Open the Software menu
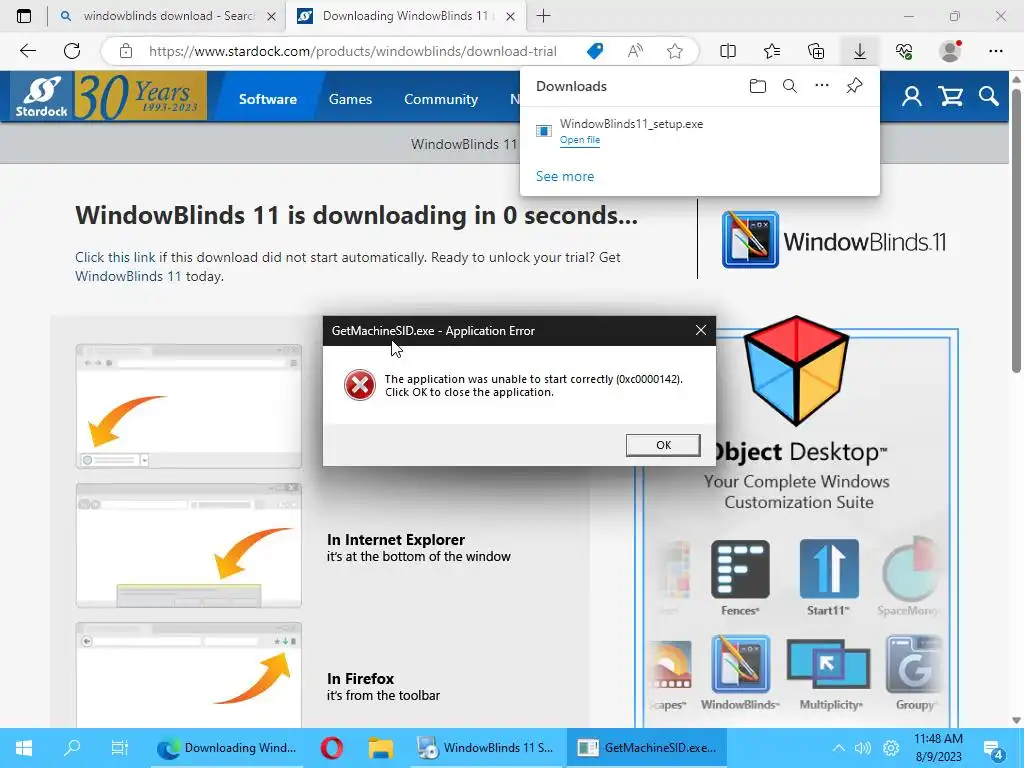This screenshot has width=1024, height=768. (268, 99)
